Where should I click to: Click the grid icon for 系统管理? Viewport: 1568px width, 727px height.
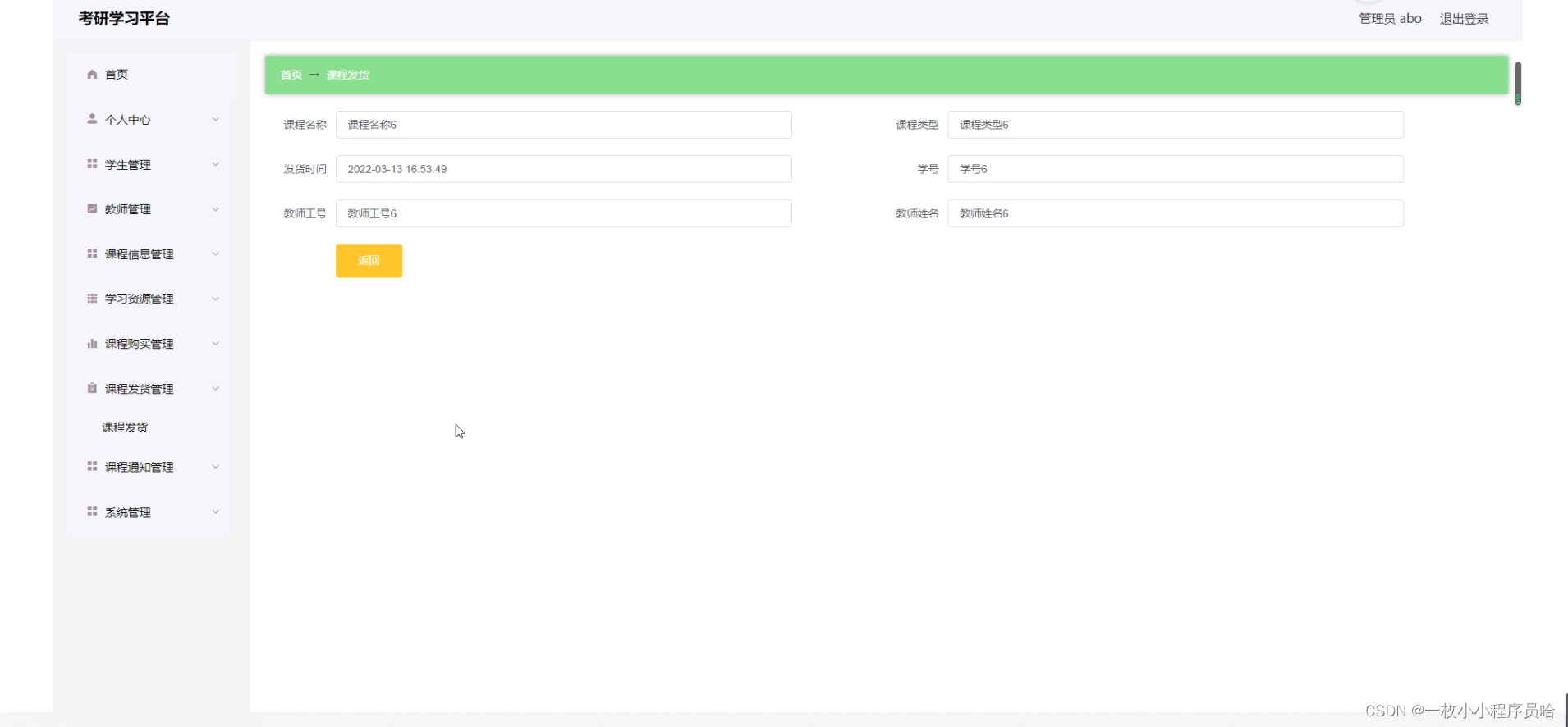92,511
